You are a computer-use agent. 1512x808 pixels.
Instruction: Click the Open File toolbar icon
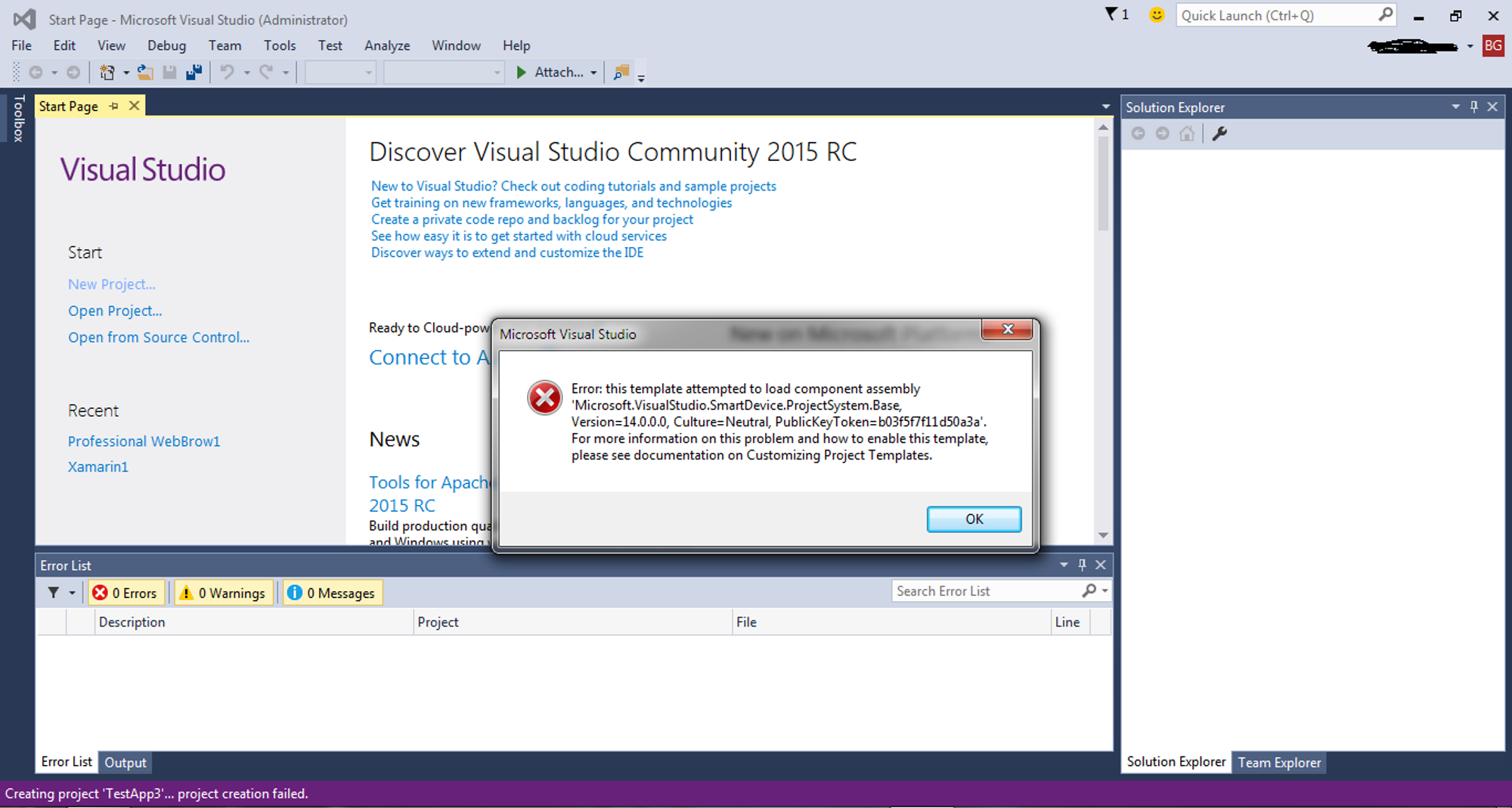pos(145,73)
